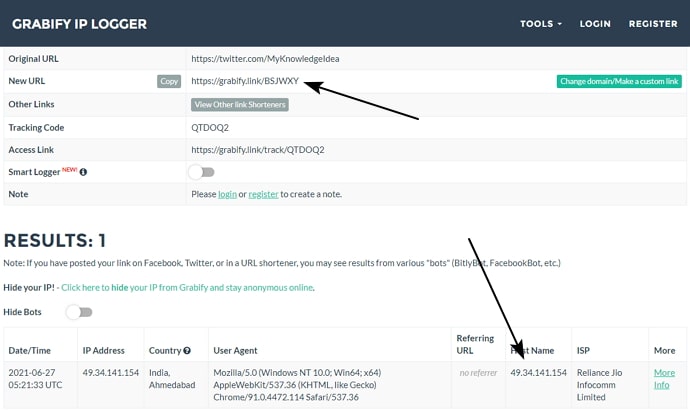The image size is (690, 412).
Task: Click Change domain/Make a custom link button
Action: point(619,81)
